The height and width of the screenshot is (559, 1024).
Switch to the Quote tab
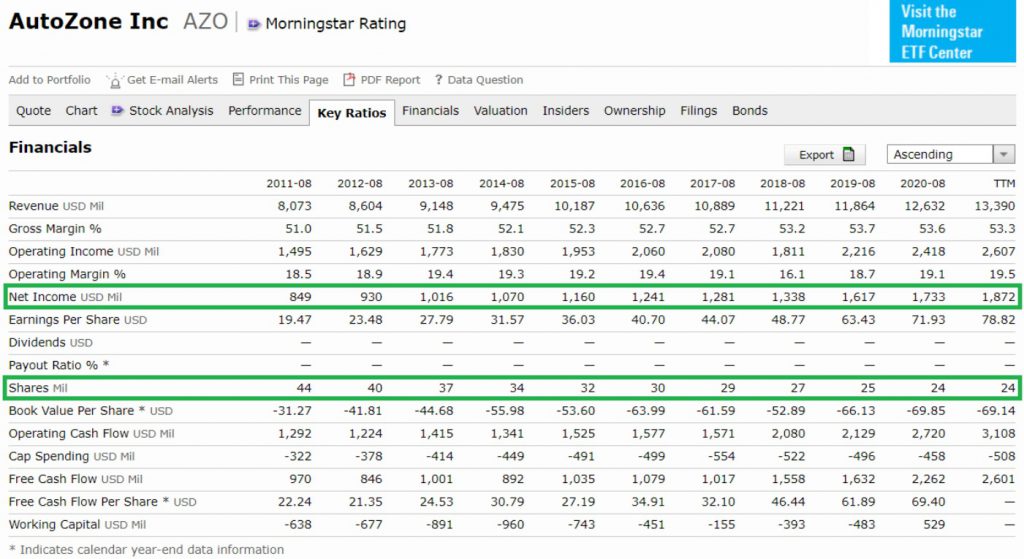tap(33, 110)
